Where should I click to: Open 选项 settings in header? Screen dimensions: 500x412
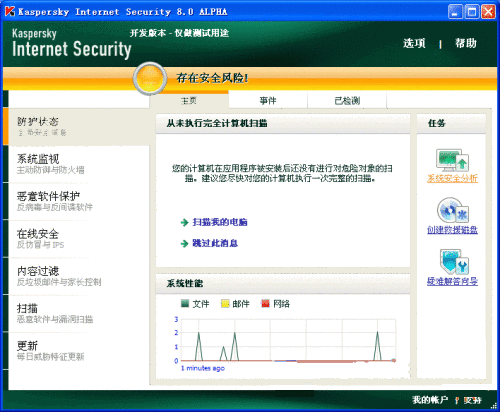coord(414,43)
